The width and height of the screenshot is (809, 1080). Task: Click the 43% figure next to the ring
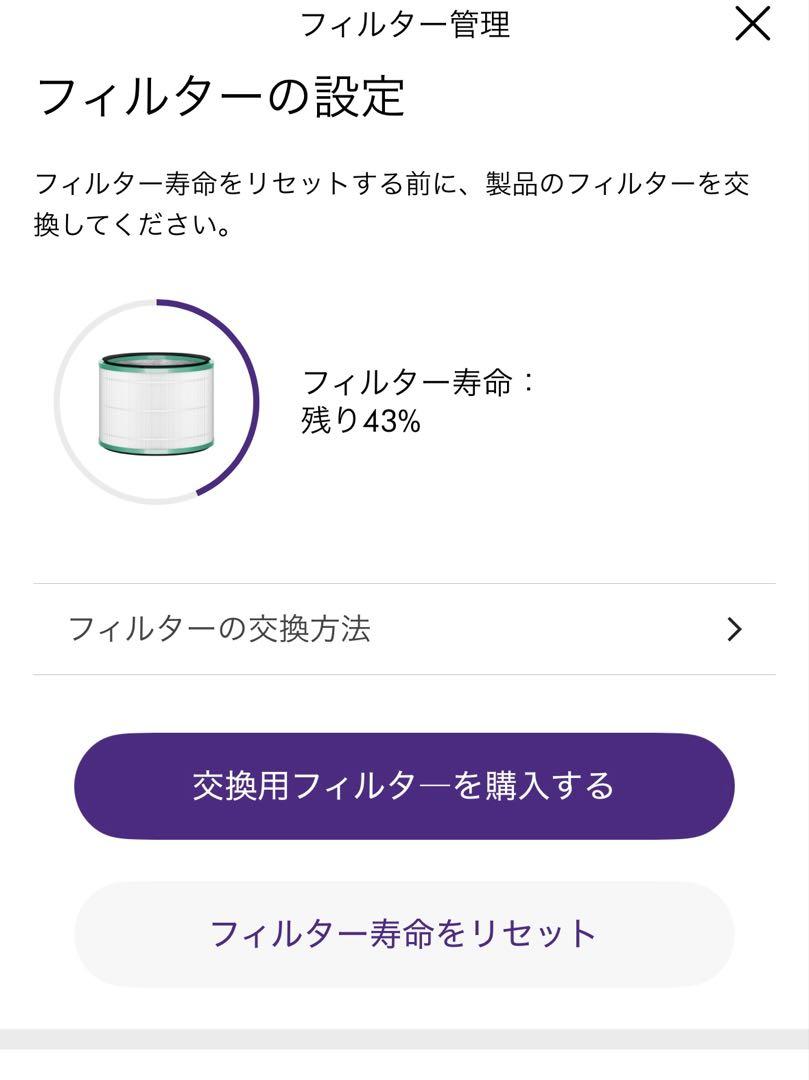[x=391, y=420]
